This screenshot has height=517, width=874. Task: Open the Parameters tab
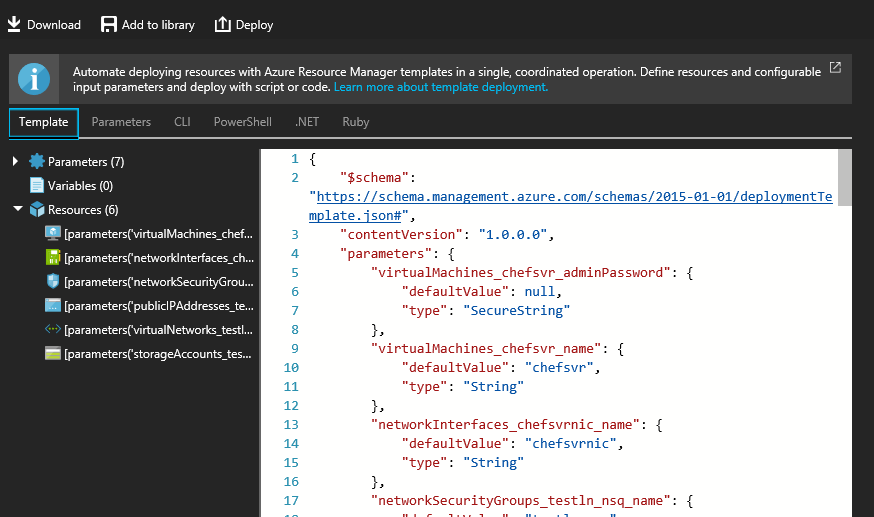(121, 122)
